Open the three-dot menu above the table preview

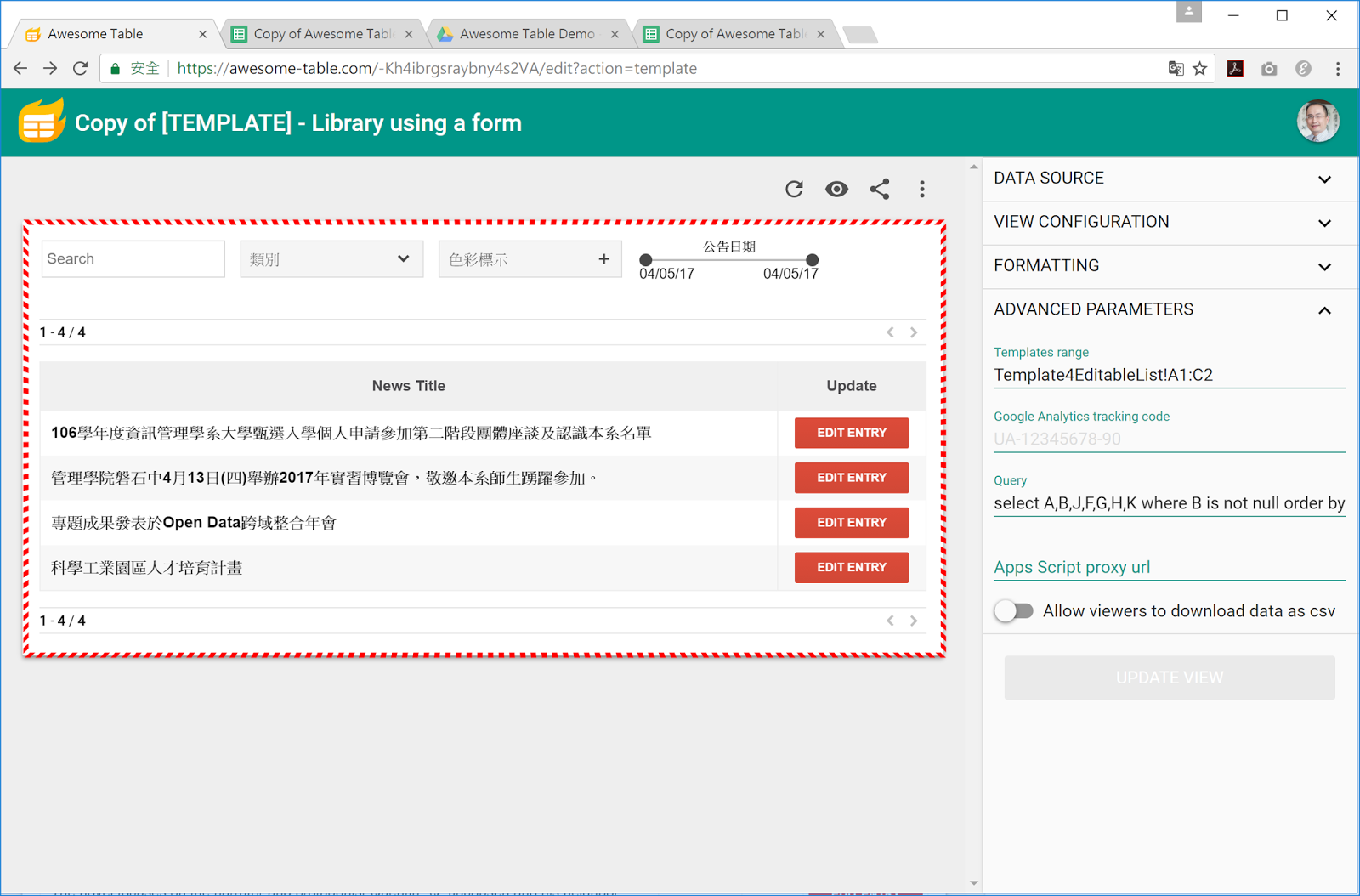point(922,189)
